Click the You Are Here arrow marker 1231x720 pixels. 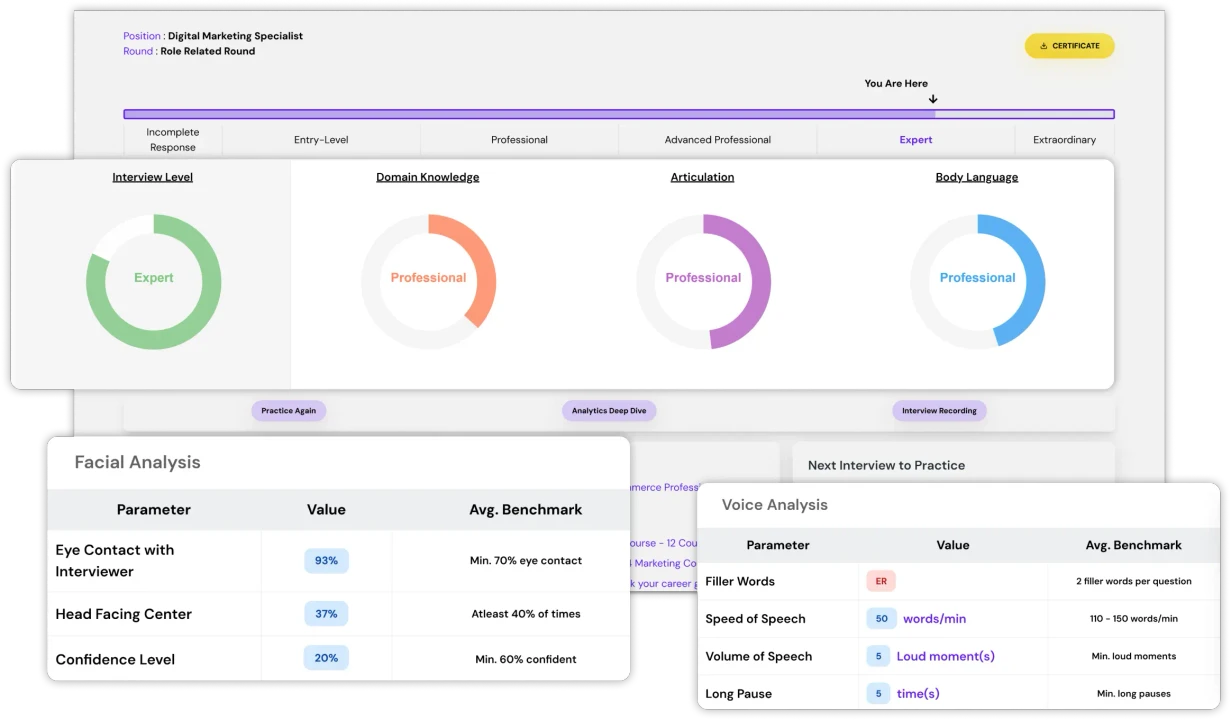pyautogui.click(x=933, y=99)
